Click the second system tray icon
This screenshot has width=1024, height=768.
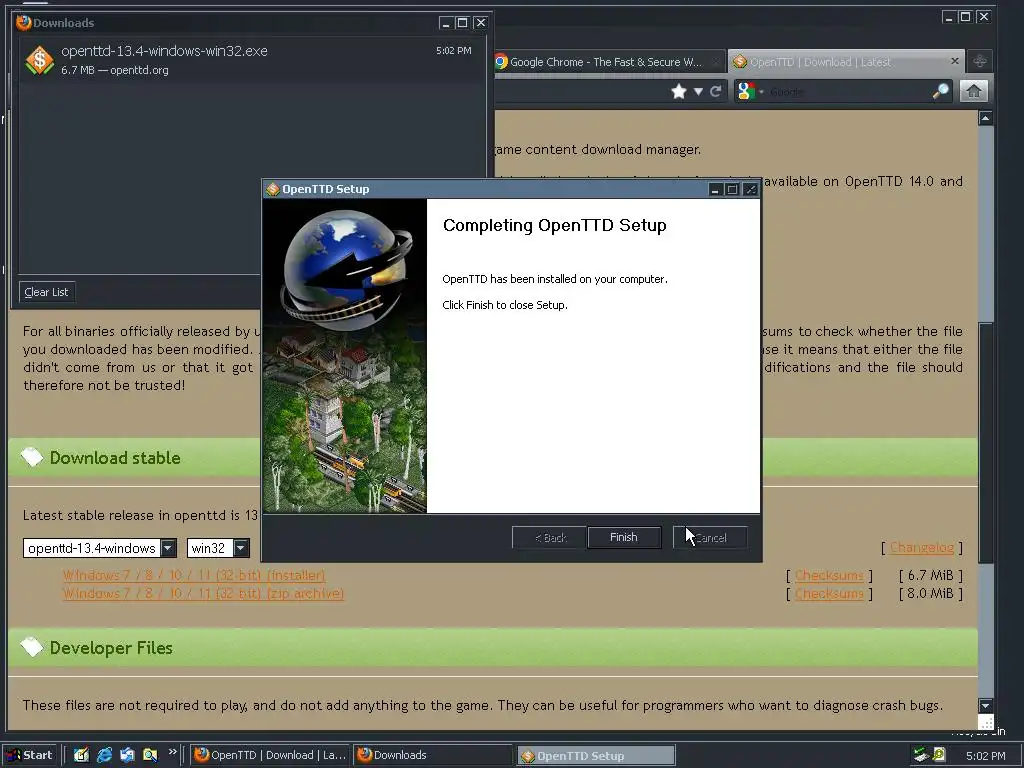coord(938,755)
